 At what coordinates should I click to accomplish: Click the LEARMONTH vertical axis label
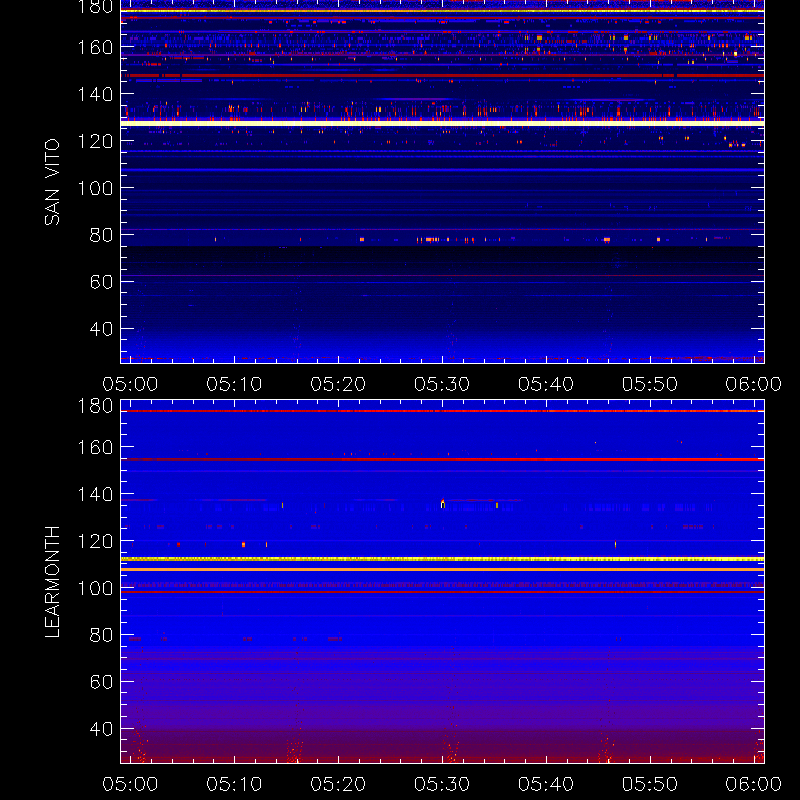pyautogui.click(x=52, y=582)
